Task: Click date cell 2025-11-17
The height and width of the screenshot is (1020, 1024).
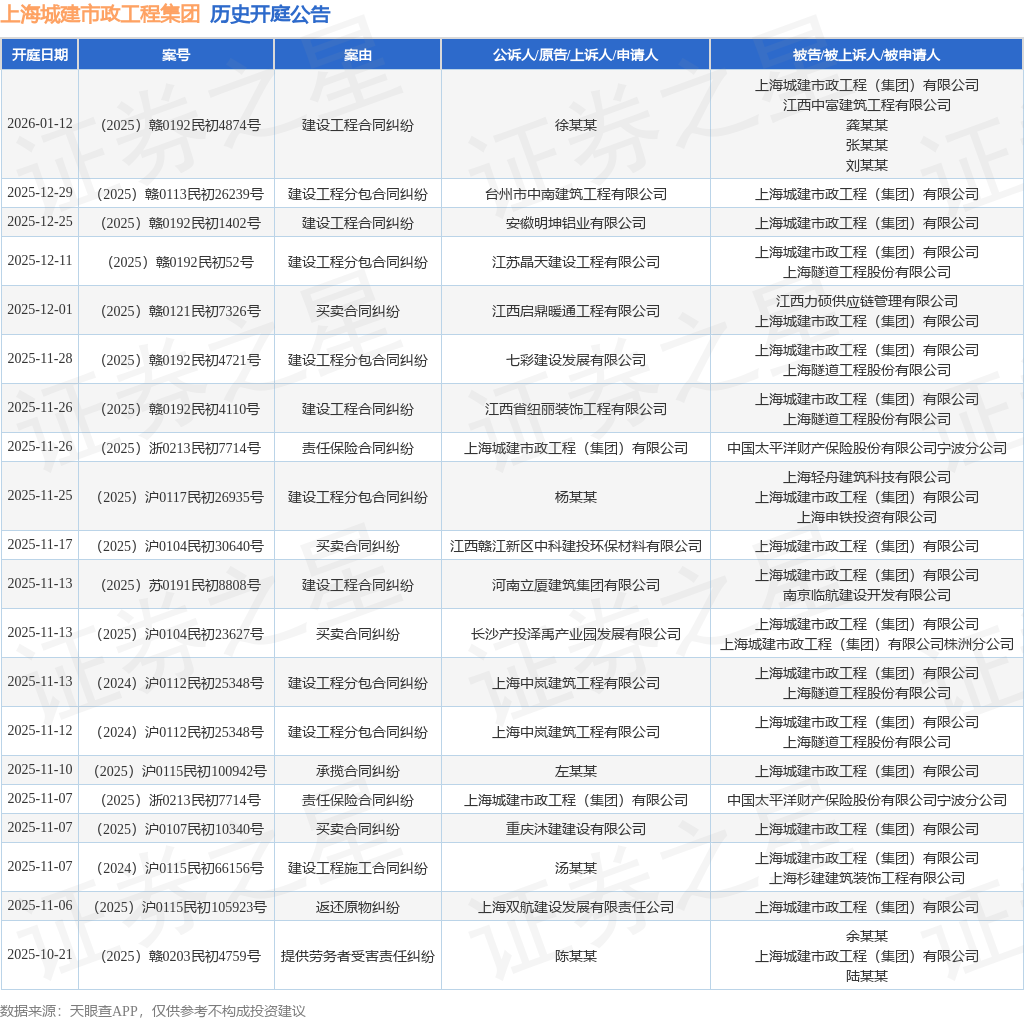Action: (40, 545)
